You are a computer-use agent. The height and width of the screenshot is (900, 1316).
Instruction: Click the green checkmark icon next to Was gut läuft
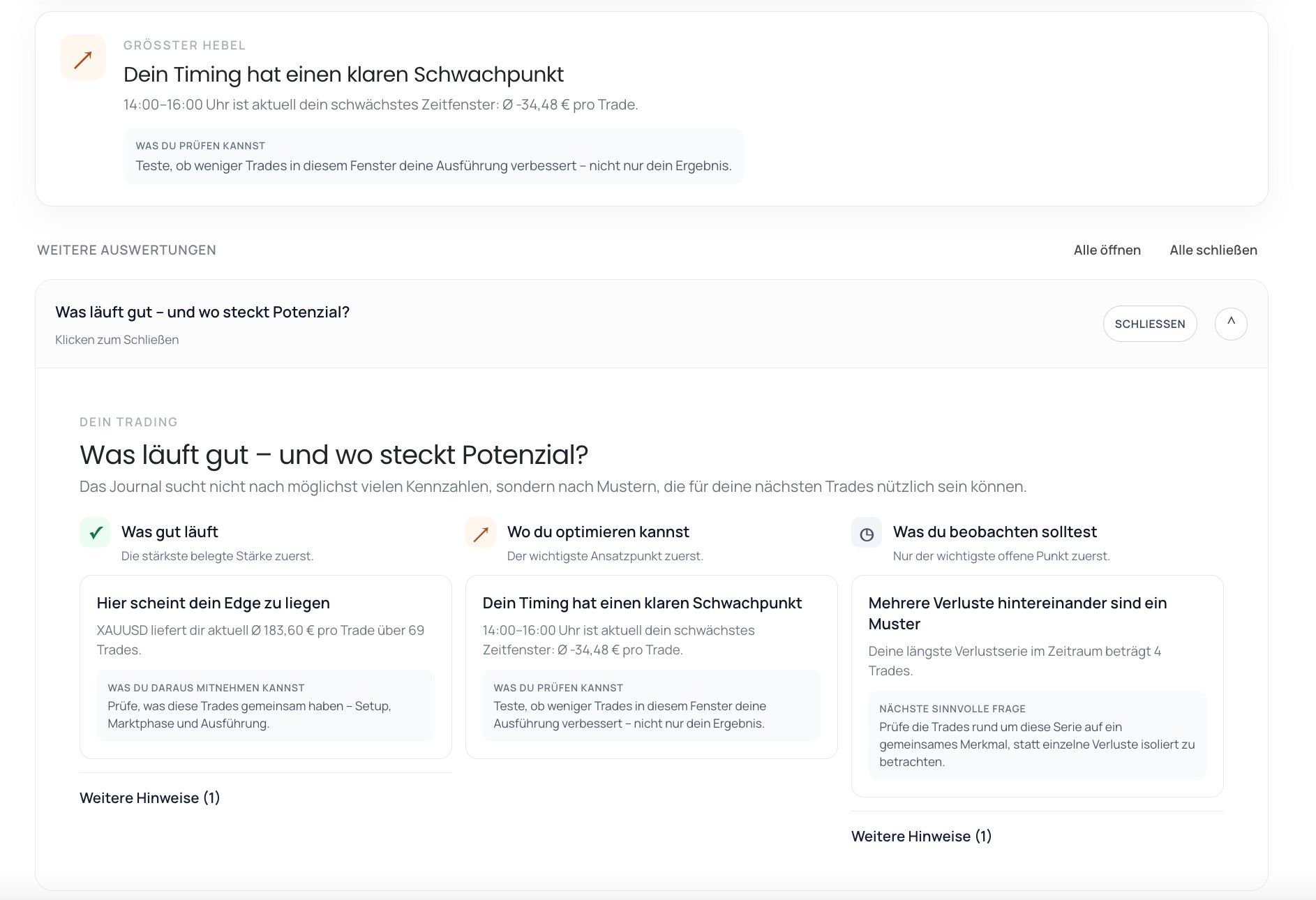95,533
